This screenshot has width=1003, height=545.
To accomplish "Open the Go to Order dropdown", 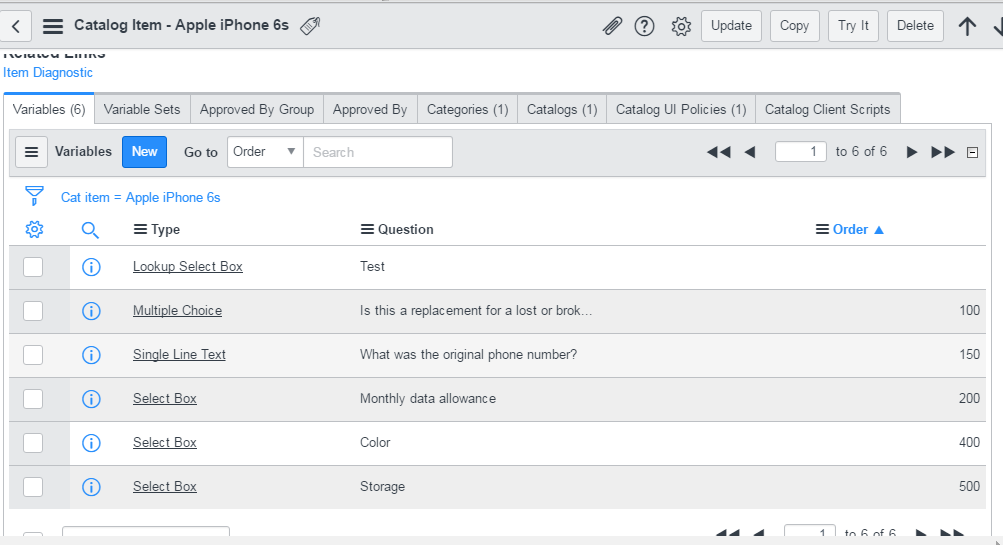I will 265,152.
